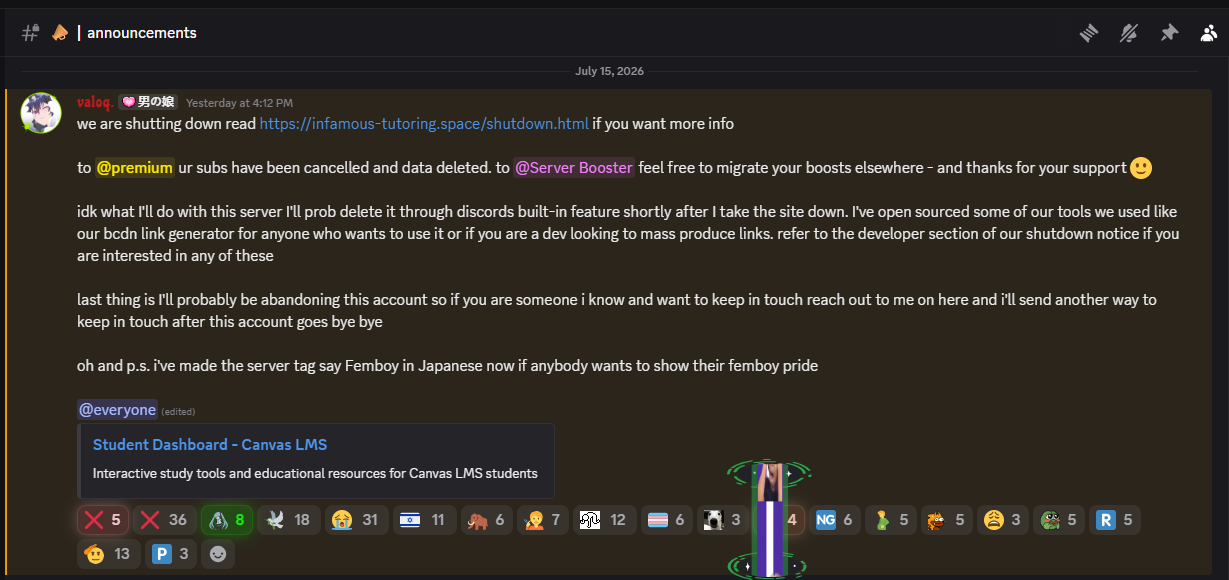1229x580 pixels.
Task: Click the slightly smiling emoji after 'support'
Action: pos(1141,168)
